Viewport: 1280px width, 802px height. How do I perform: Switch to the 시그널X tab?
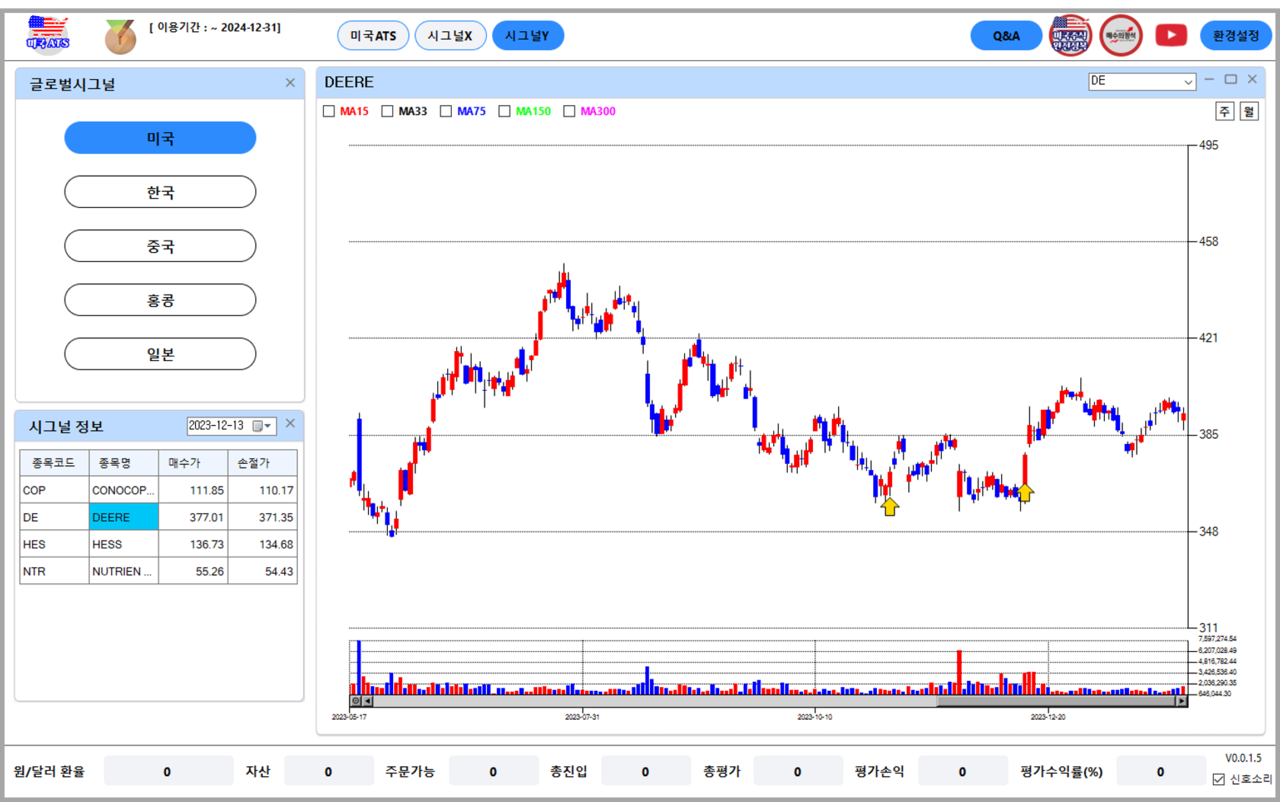coord(450,36)
